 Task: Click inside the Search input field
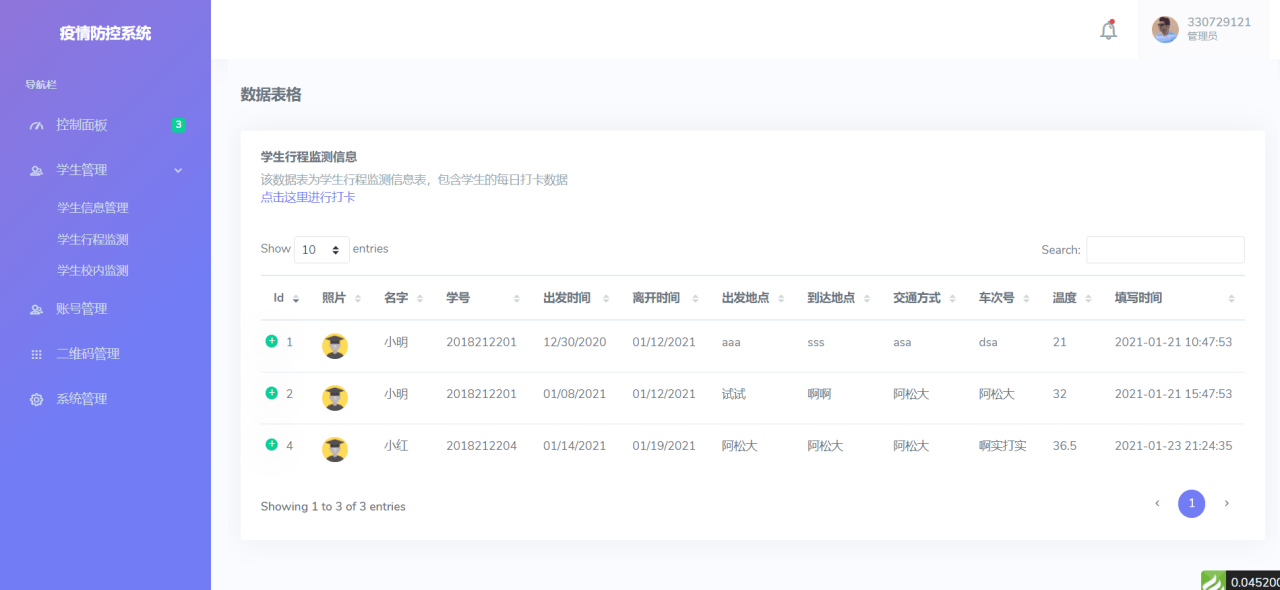click(x=1165, y=249)
